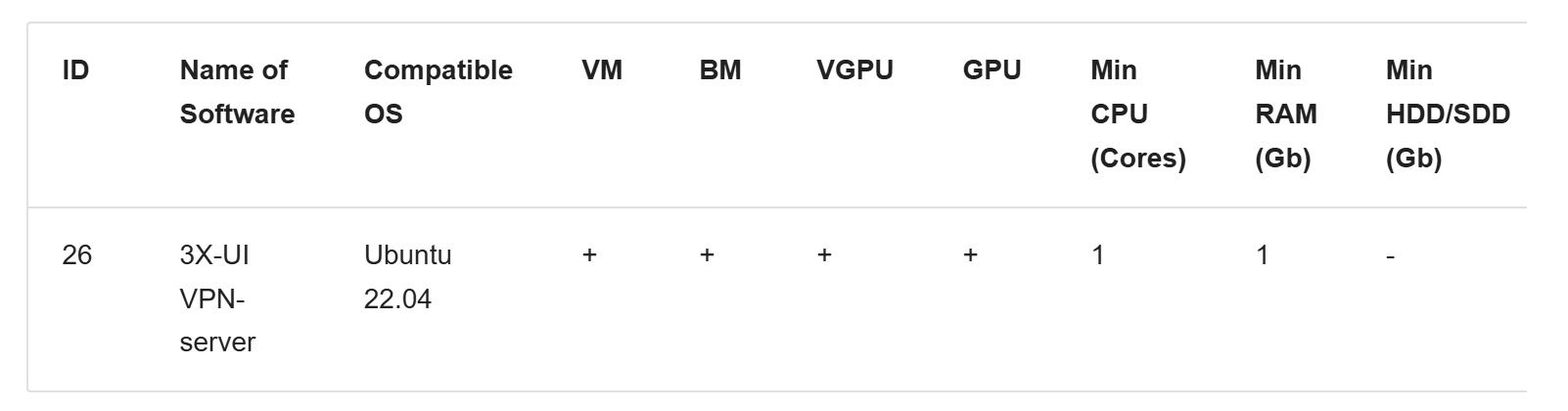This screenshot has height=411, width=1568.
Task: Click the plus sign under BM
Action: 707,255
